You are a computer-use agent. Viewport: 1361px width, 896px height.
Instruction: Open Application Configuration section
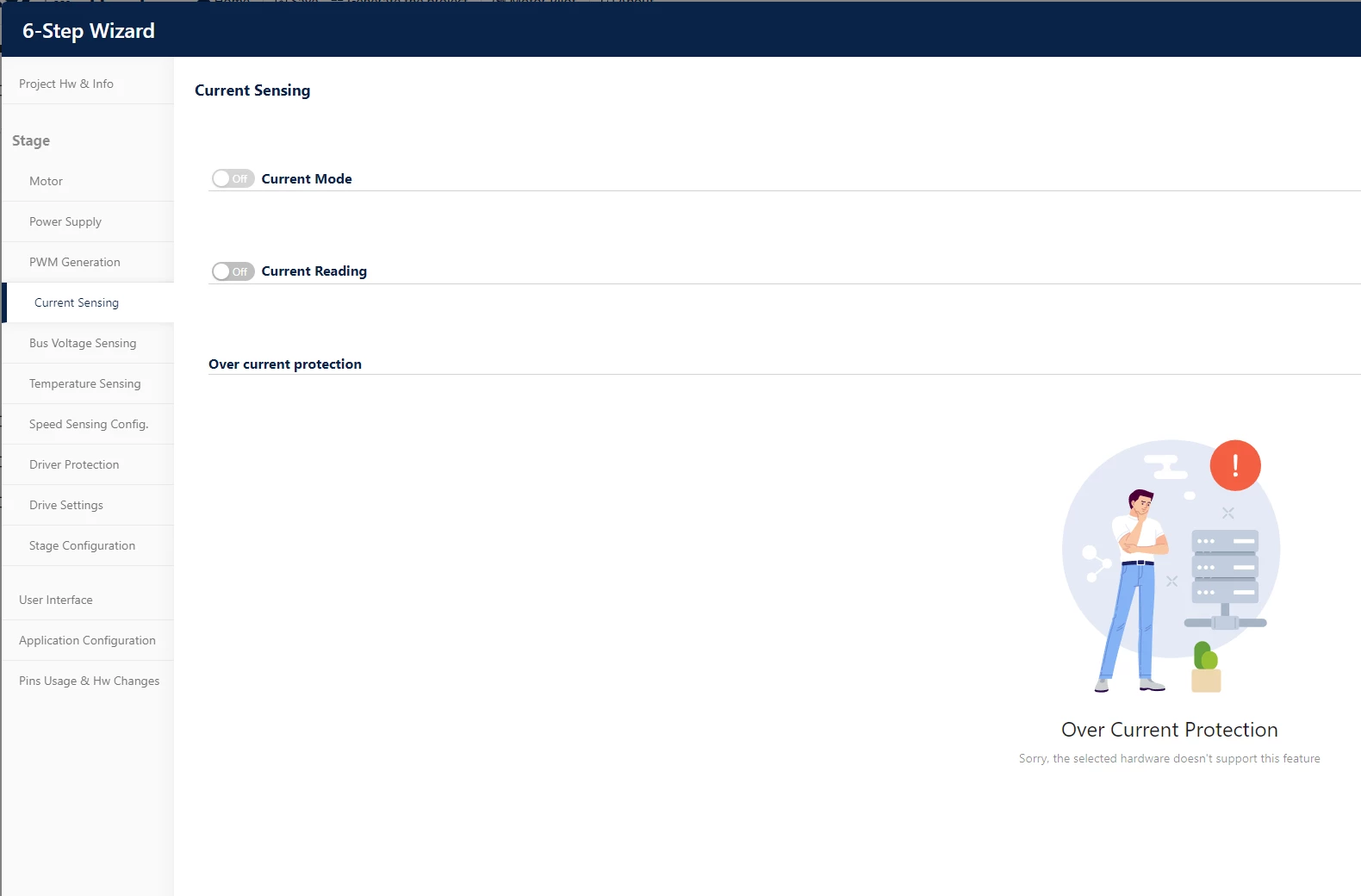coord(88,640)
